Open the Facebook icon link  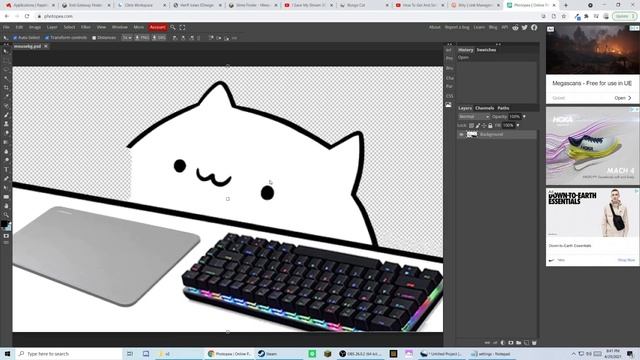pos(534,27)
